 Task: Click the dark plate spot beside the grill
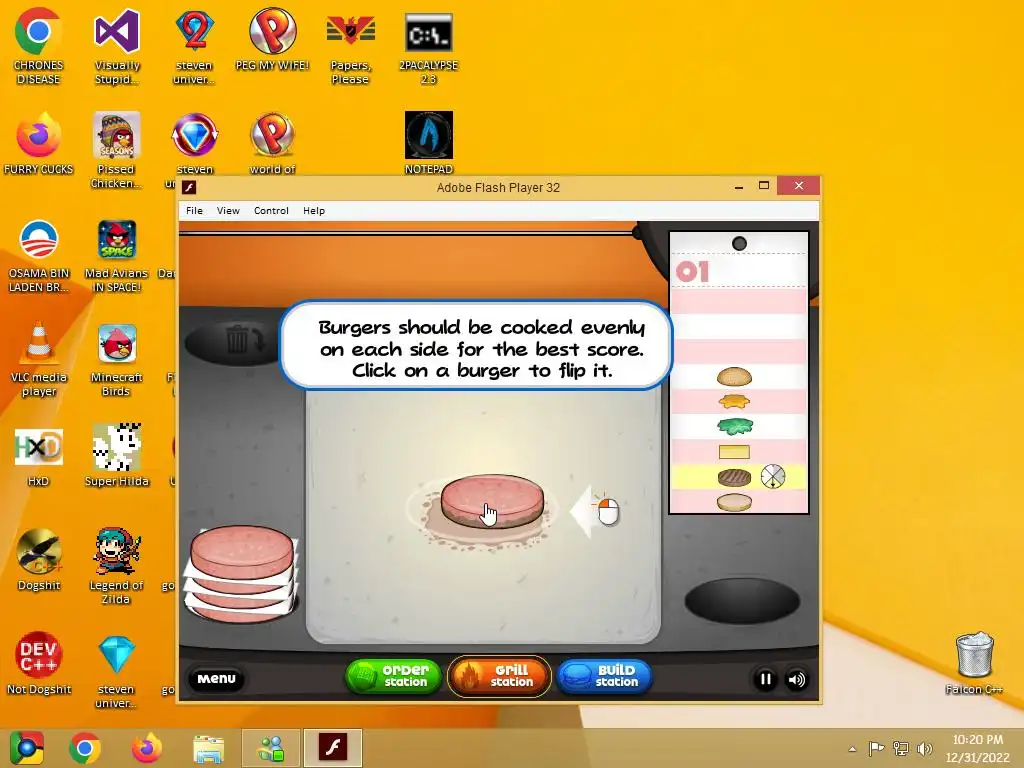tap(742, 601)
